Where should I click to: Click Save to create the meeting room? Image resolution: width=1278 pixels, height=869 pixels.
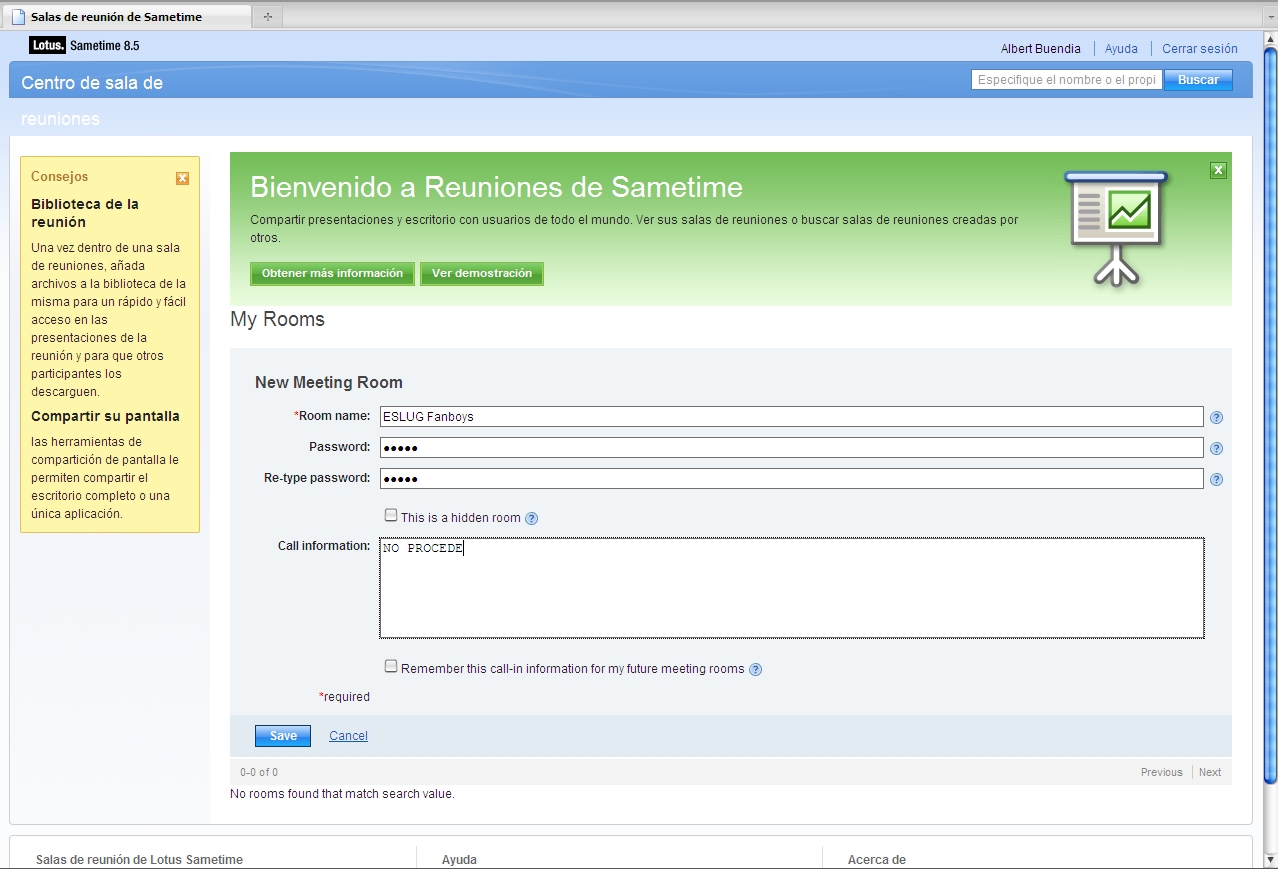tap(283, 736)
